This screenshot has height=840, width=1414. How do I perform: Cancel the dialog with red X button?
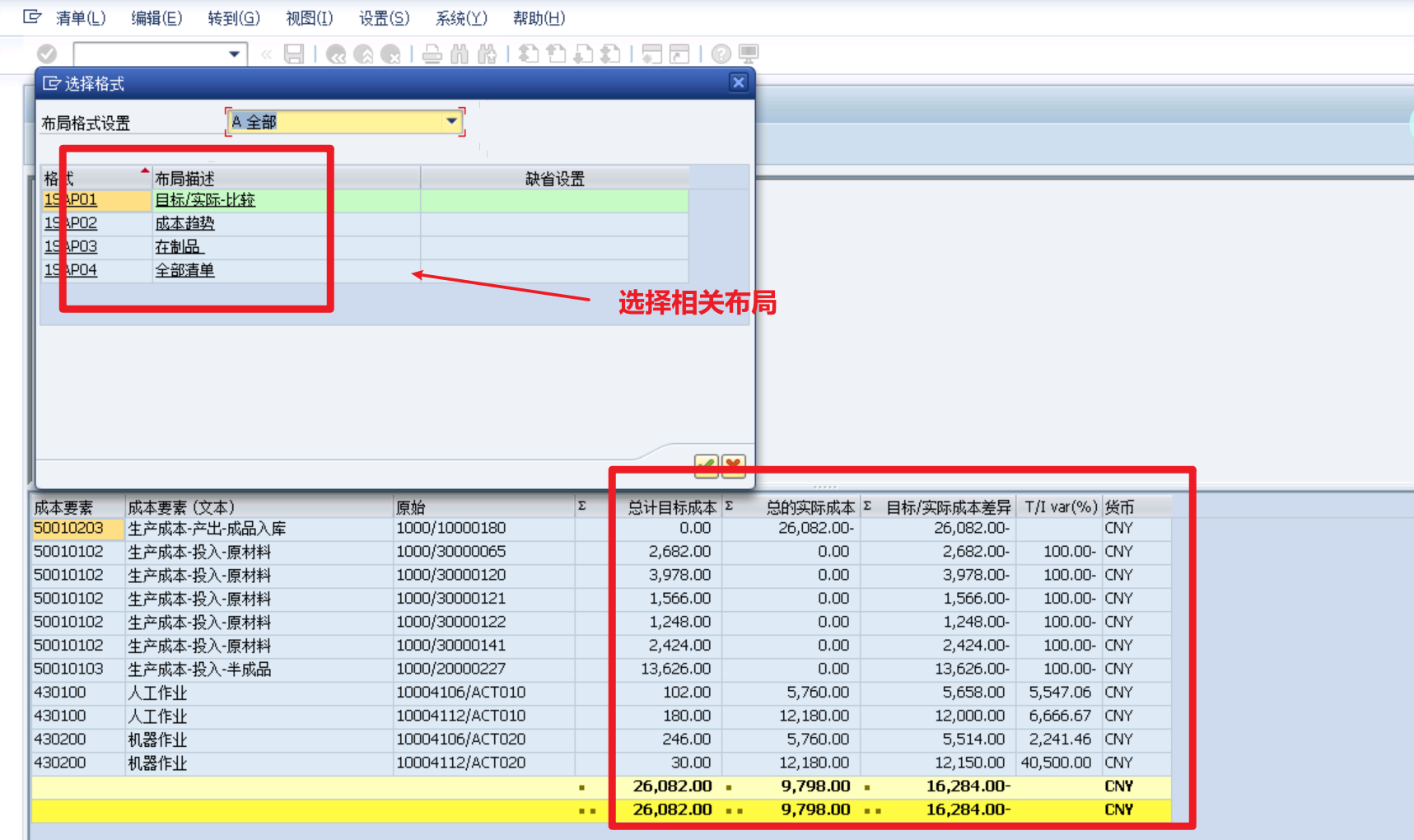pyautogui.click(x=733, y=466)
